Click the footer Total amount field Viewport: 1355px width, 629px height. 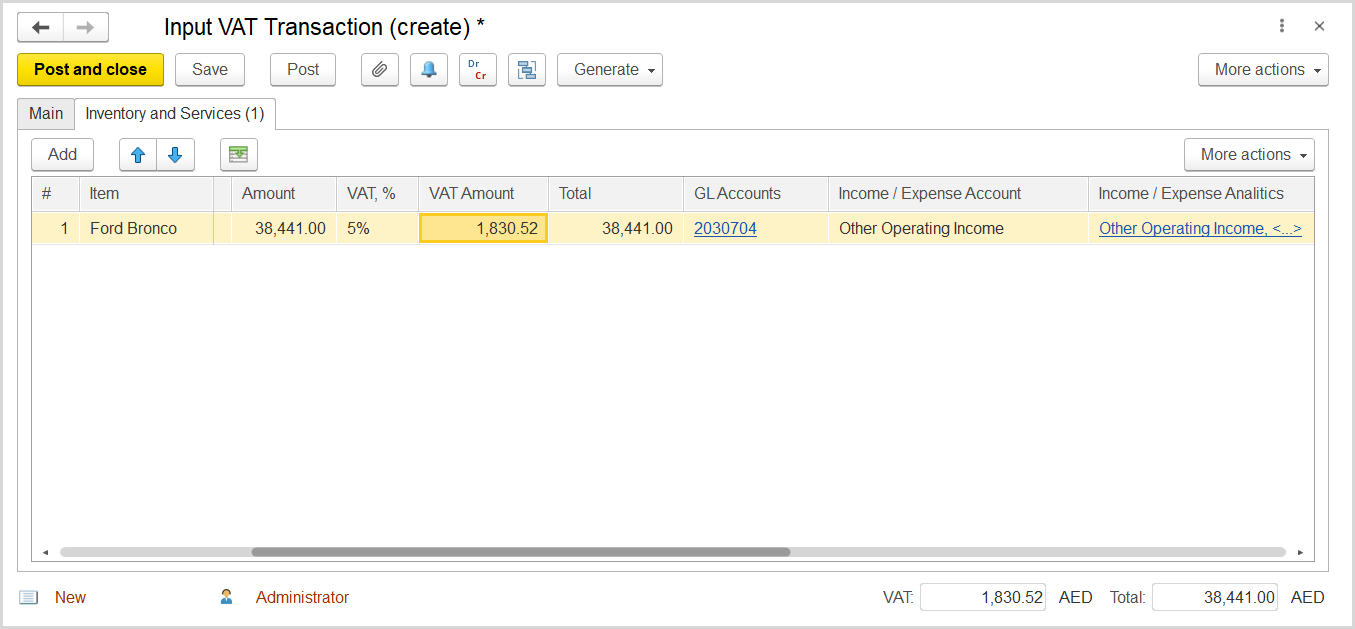[x=1215, y=597]
